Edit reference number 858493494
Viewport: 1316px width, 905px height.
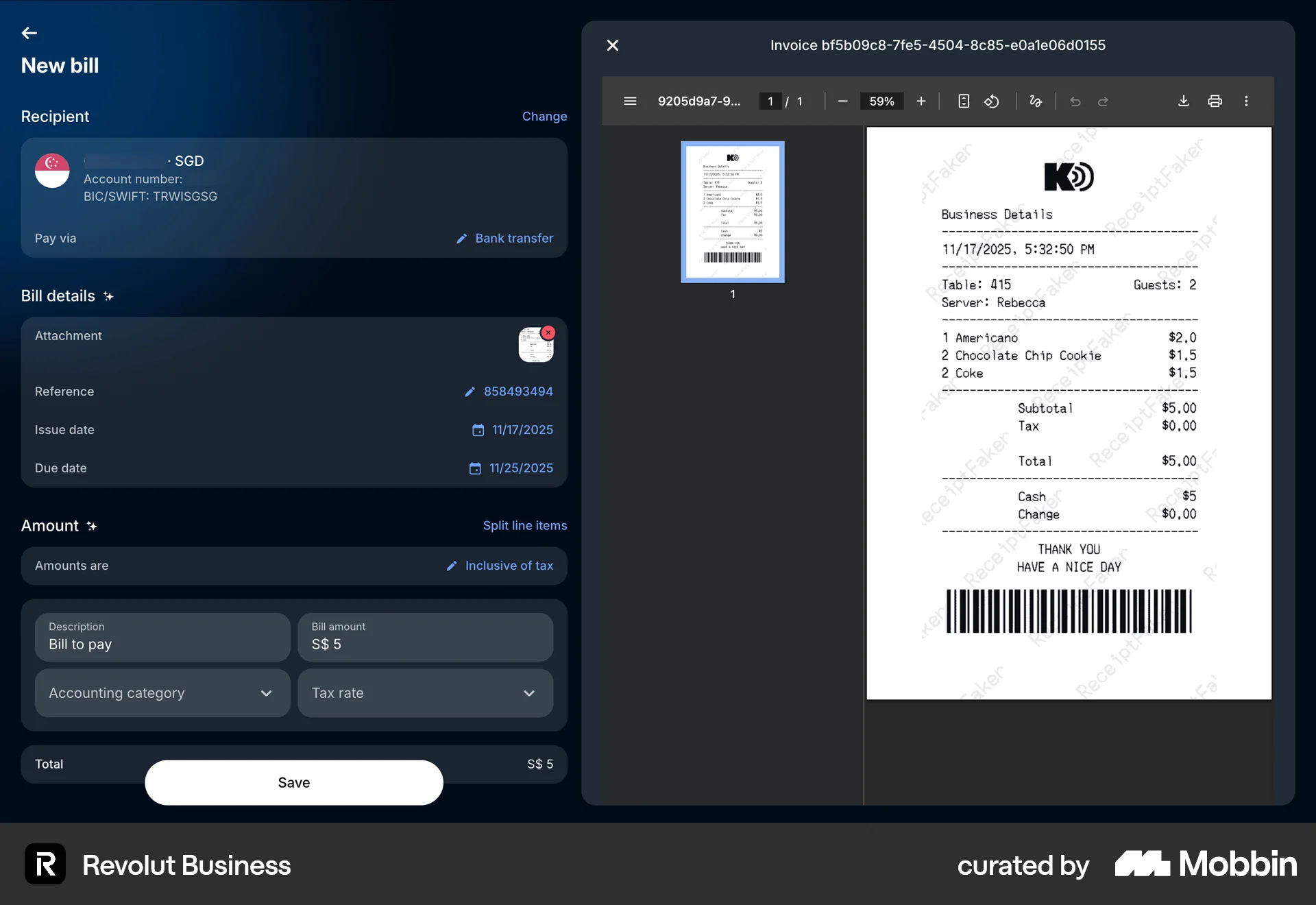(x=518, y=391)
